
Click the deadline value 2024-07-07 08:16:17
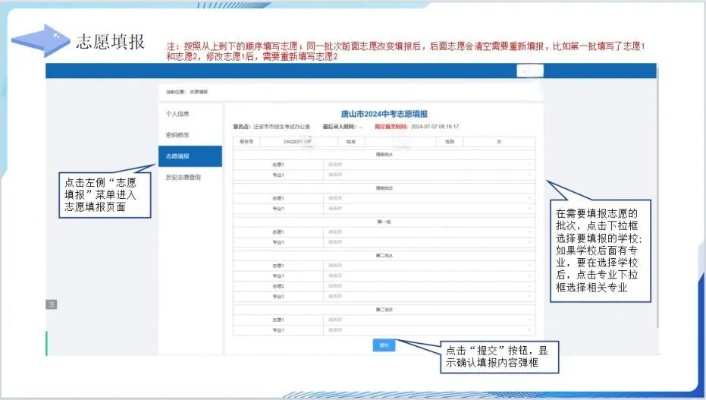click(435, 127)
